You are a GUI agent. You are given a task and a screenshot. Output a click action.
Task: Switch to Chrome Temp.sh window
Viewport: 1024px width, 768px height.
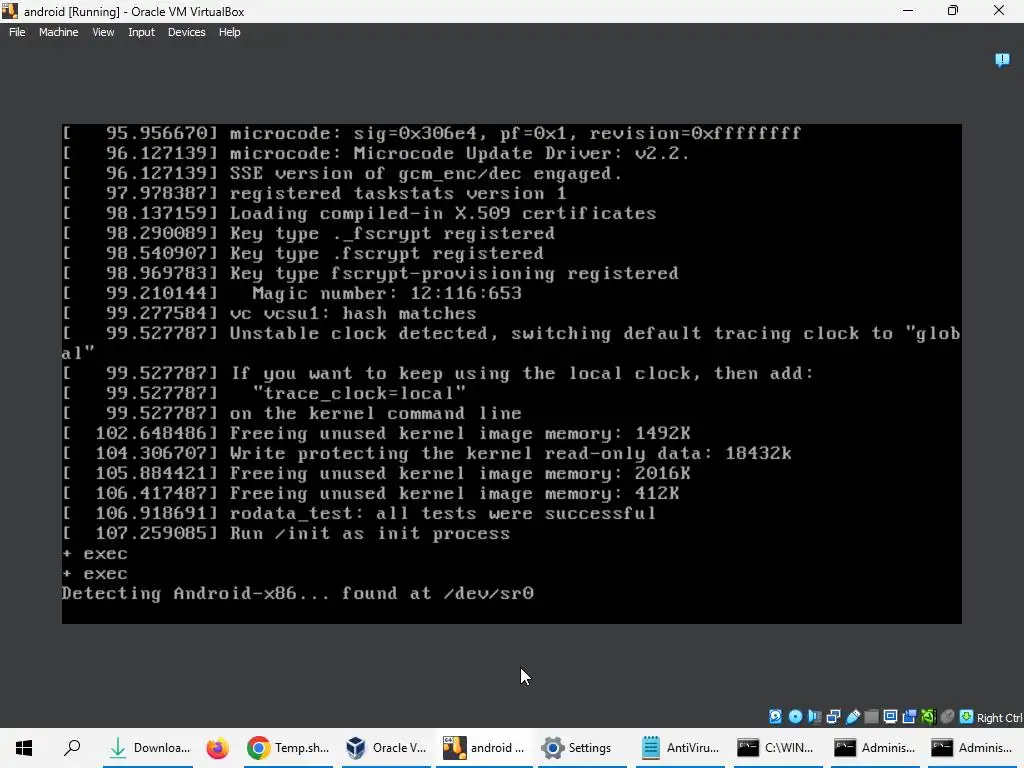point(287,748)
